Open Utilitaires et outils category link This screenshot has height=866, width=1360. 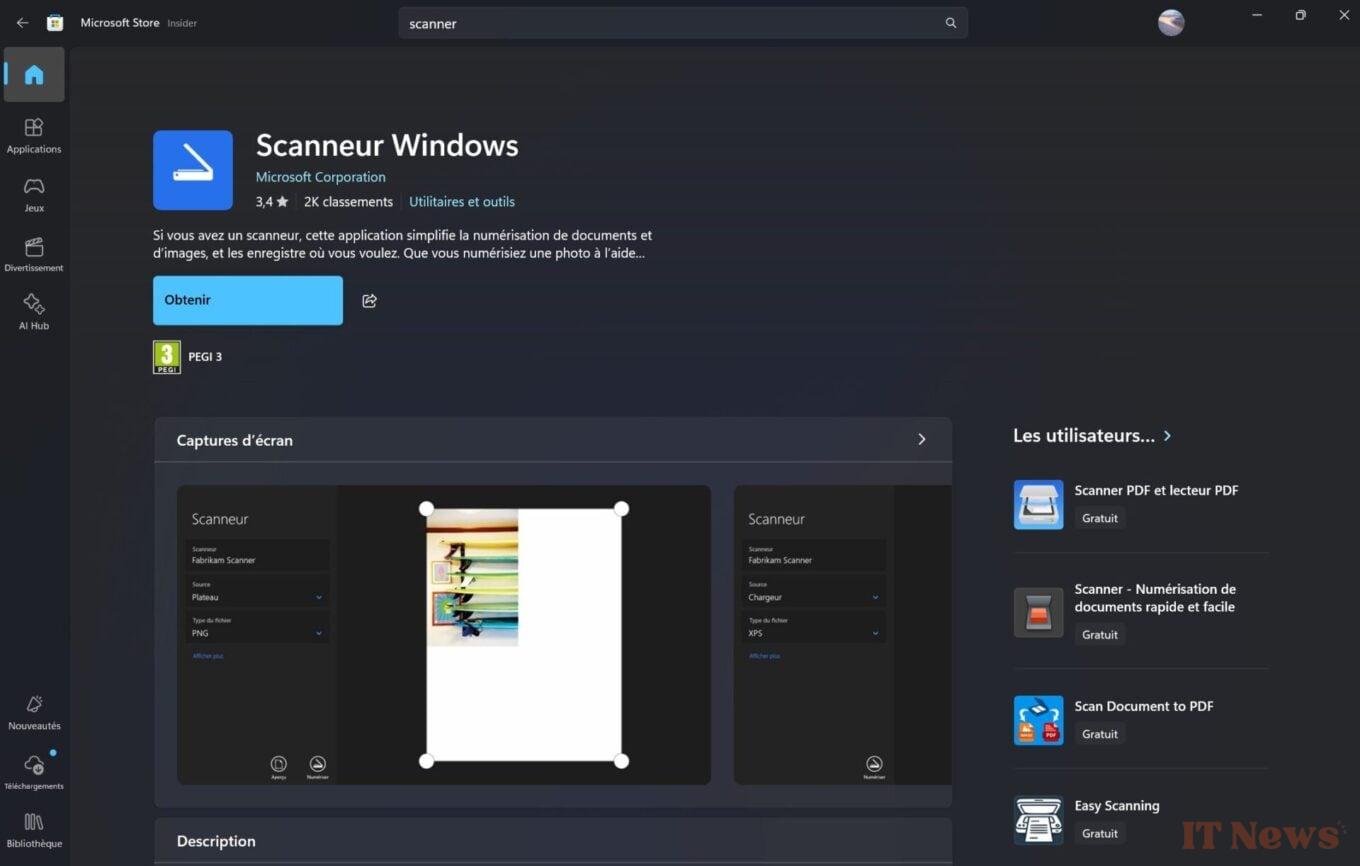tap(462, 202)
